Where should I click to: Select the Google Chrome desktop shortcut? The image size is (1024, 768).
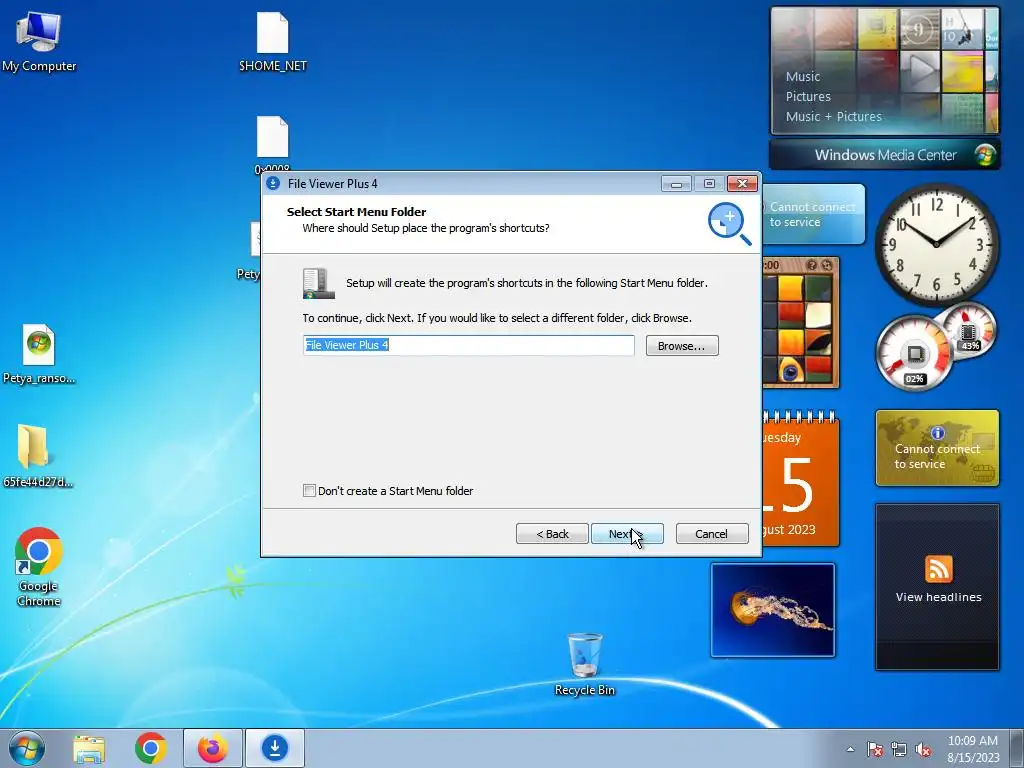[x=39, y=566]
